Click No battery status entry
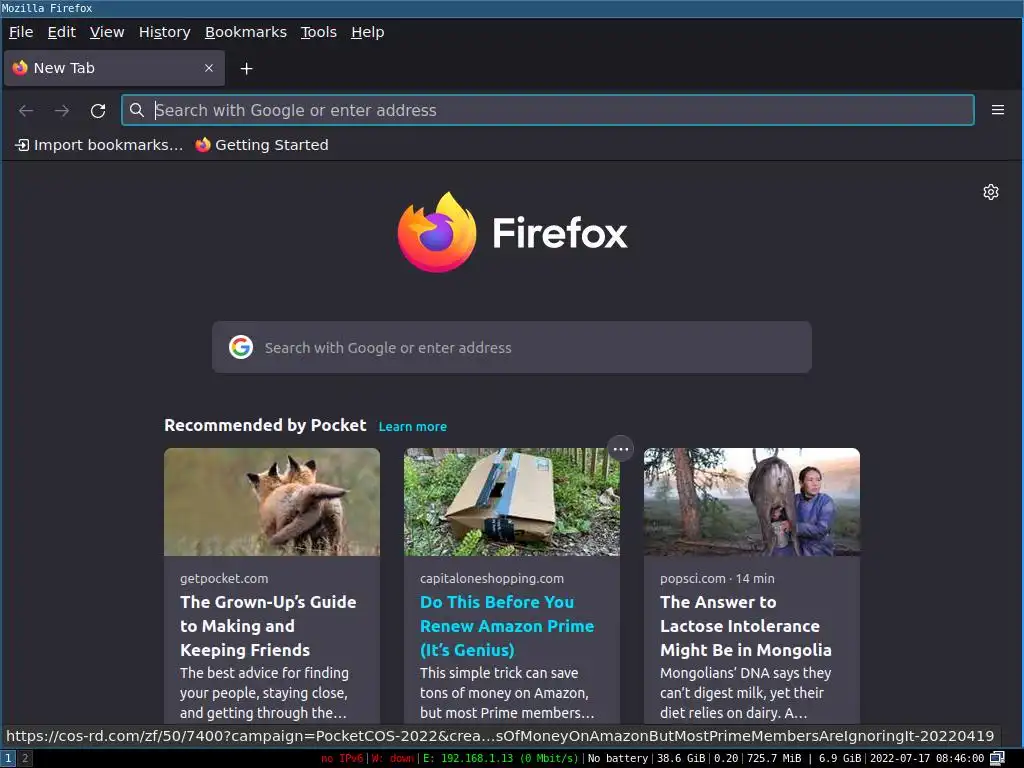 click(x=618, y=758)
